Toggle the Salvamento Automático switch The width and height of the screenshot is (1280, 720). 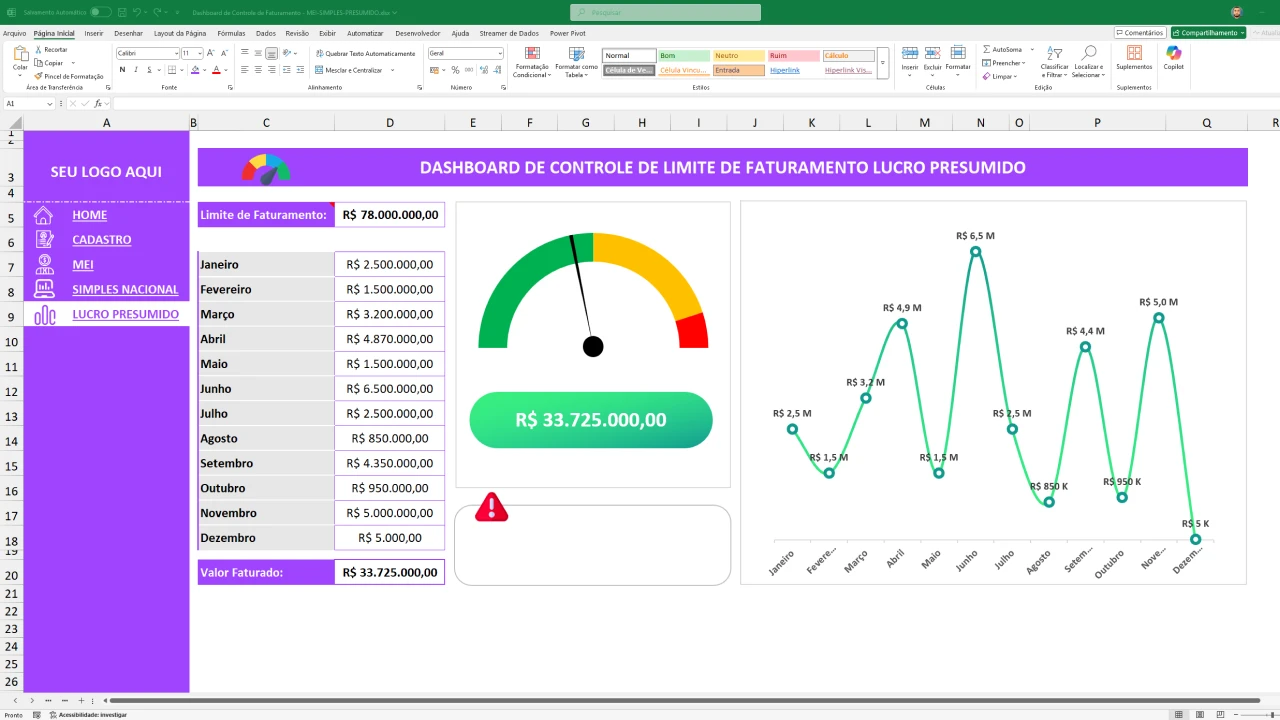pyautogui.click(x=100, y=12)
